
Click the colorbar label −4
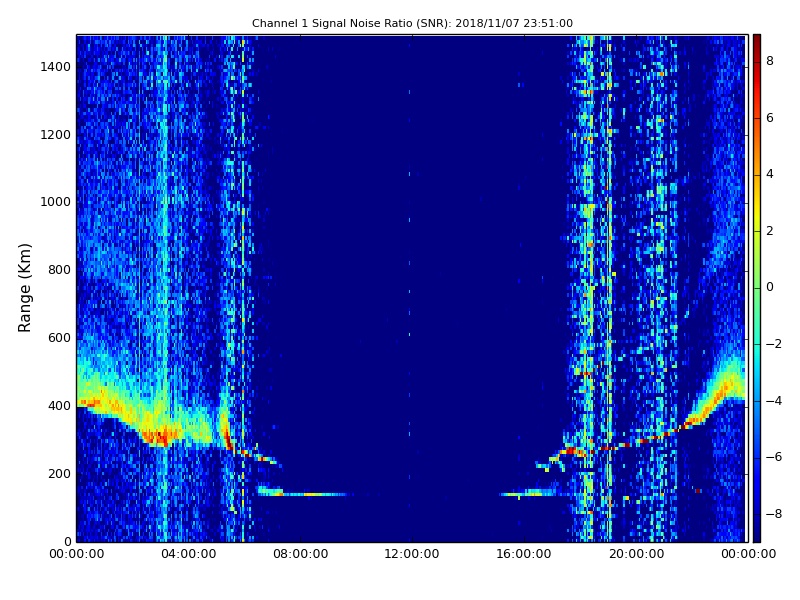pos(774,401)
